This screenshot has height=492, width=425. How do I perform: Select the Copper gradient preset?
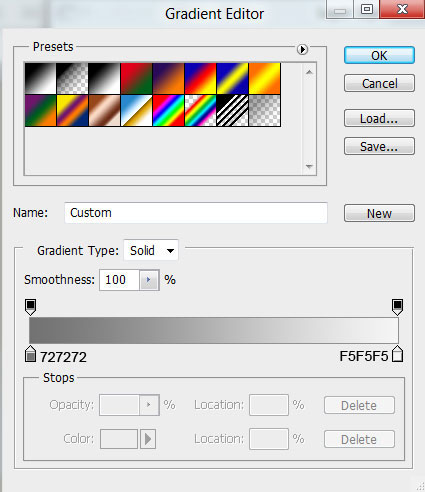pos(104,111)
